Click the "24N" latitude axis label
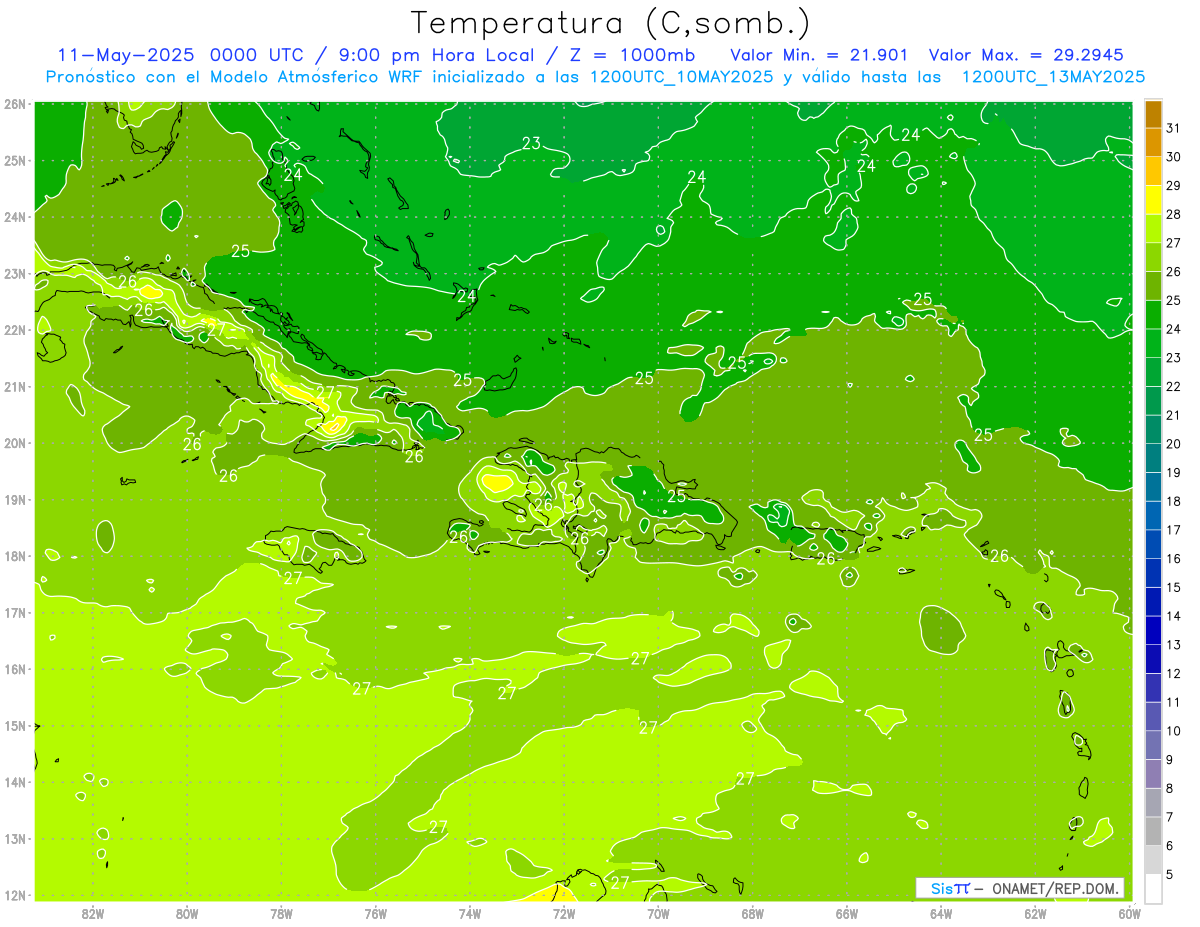Viewport: 1200px width, 927px height. click(x=15, y=217)
